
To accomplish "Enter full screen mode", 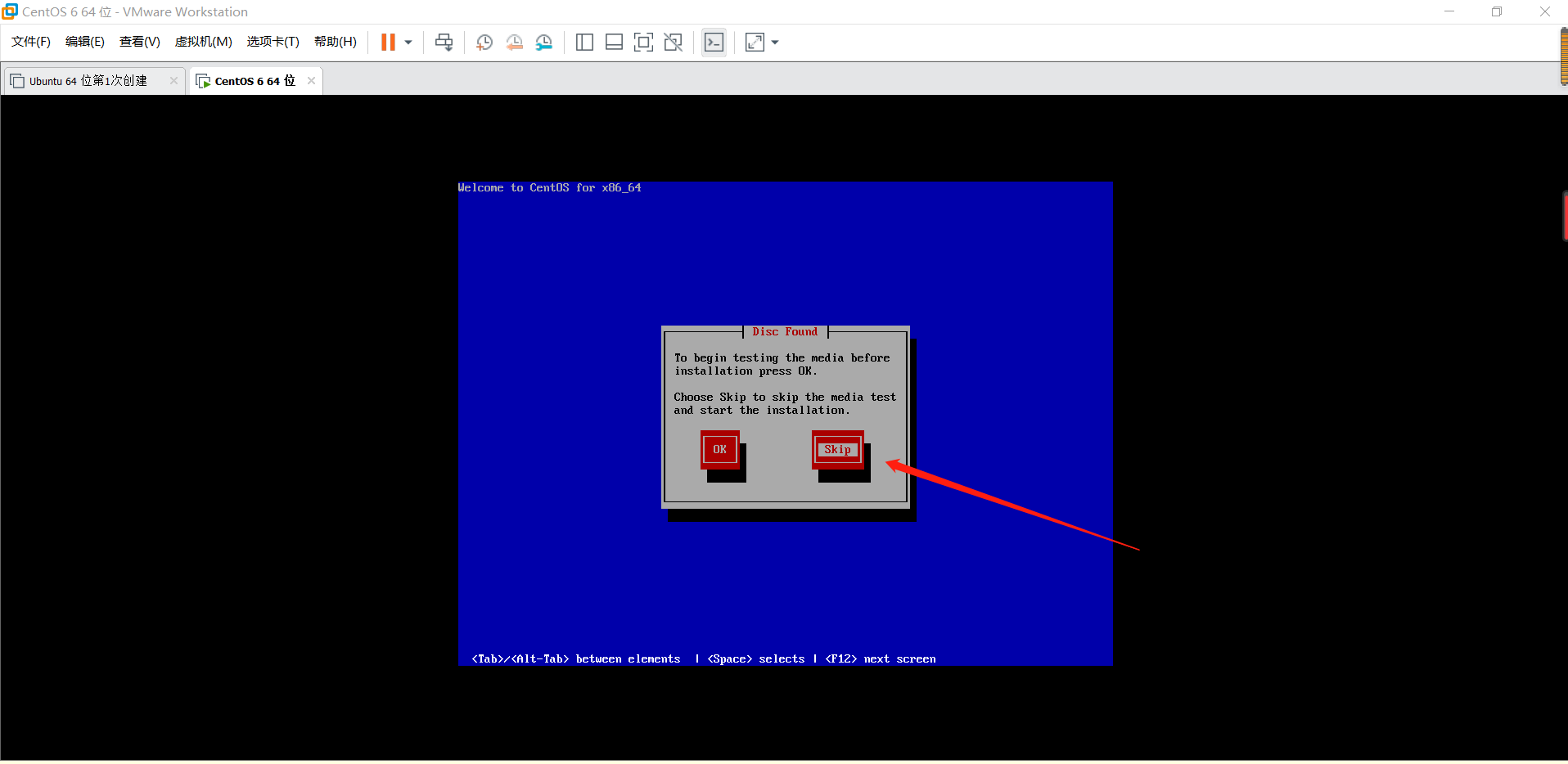I will tap(644, 43).
